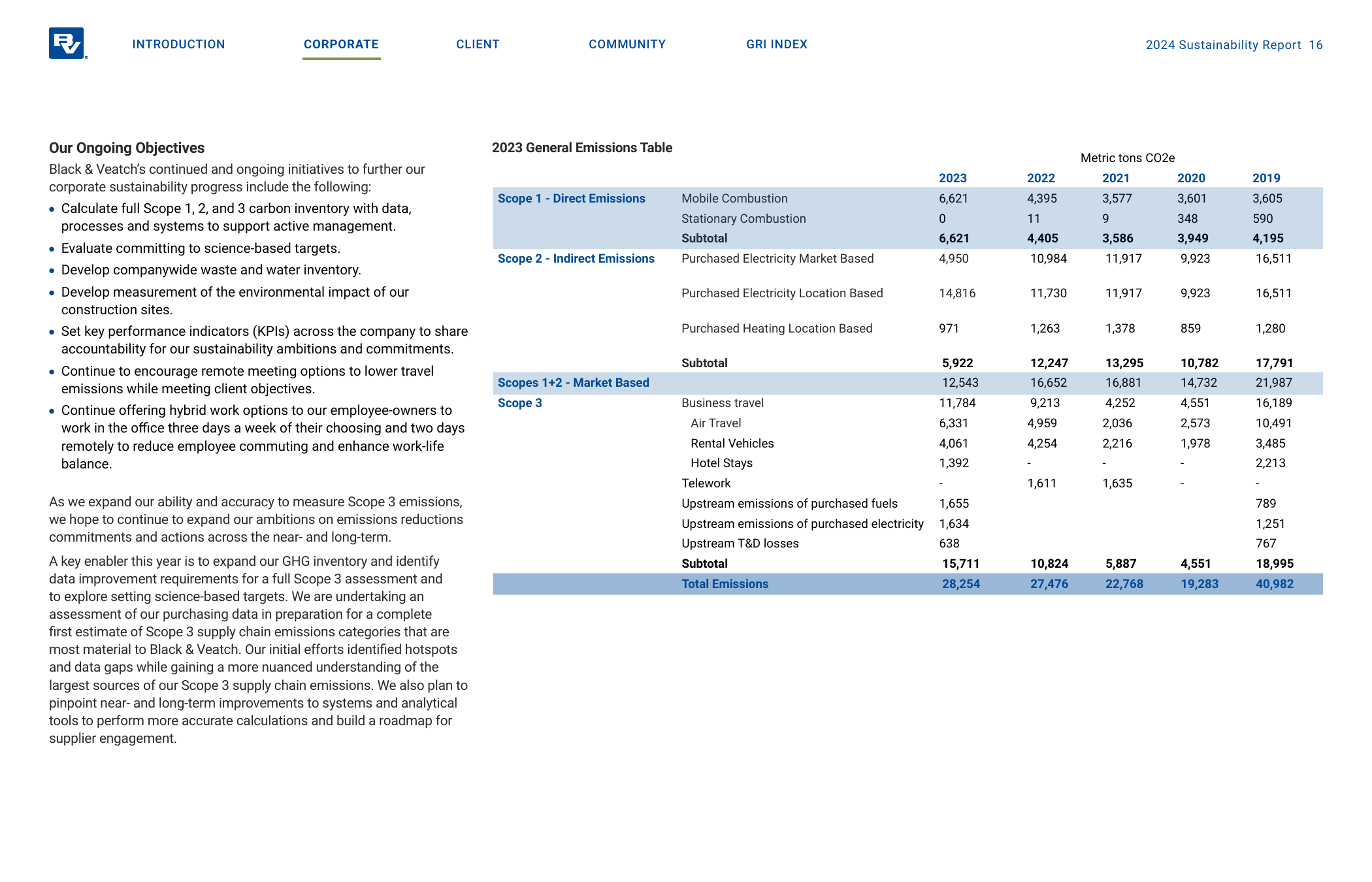
Task: Select the 'Air Travel' row label
Action: pos(716,423)
